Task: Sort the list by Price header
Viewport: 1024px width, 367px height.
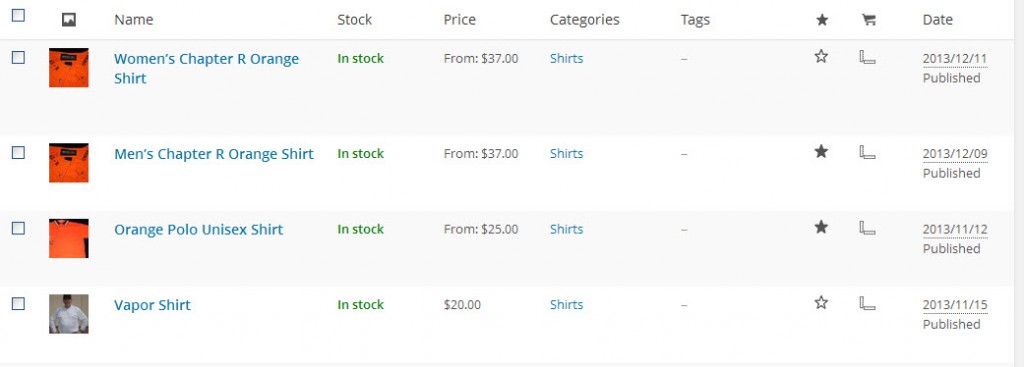Action: [x=460, y=20]
